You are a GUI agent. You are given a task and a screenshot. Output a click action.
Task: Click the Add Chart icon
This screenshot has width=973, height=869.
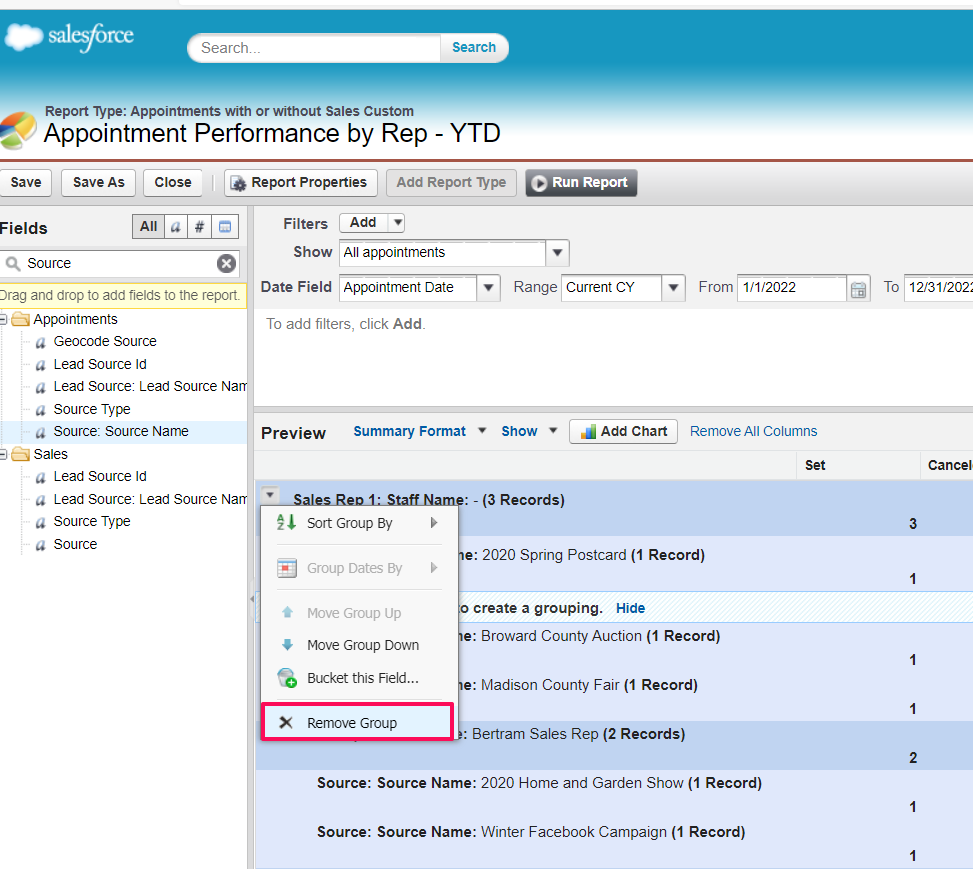(588, 431)
